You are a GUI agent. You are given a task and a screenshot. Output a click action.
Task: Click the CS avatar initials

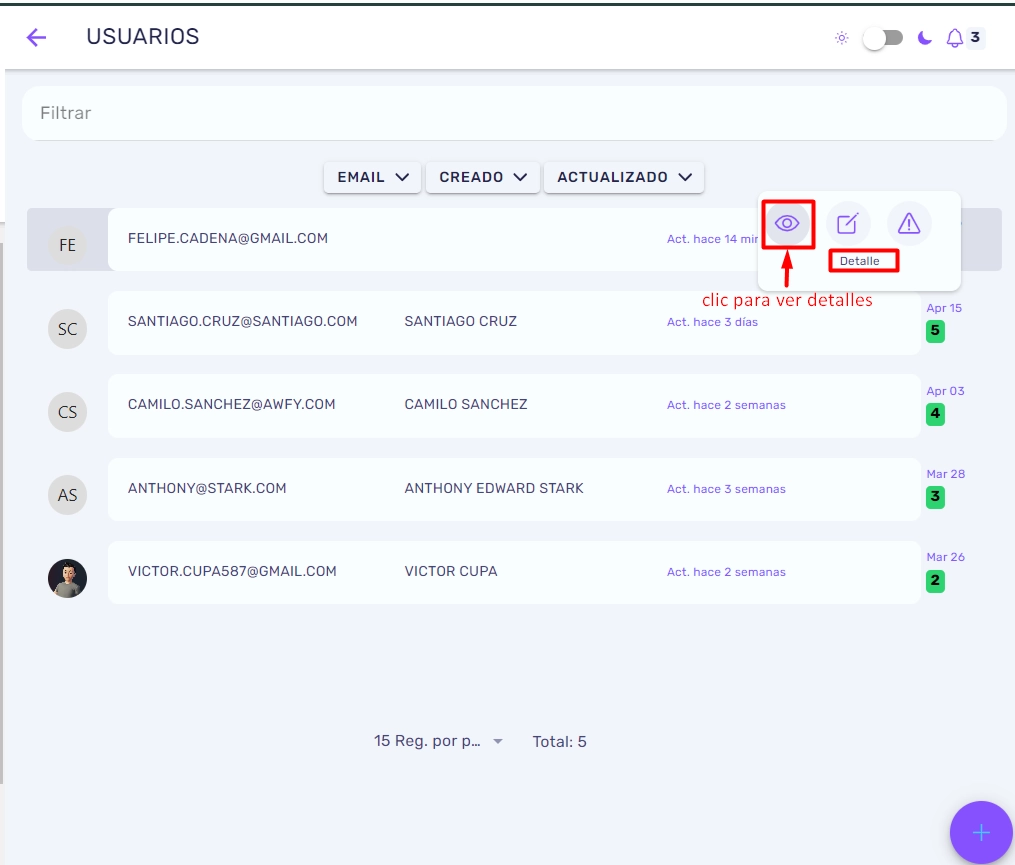[x=67, y=412]
